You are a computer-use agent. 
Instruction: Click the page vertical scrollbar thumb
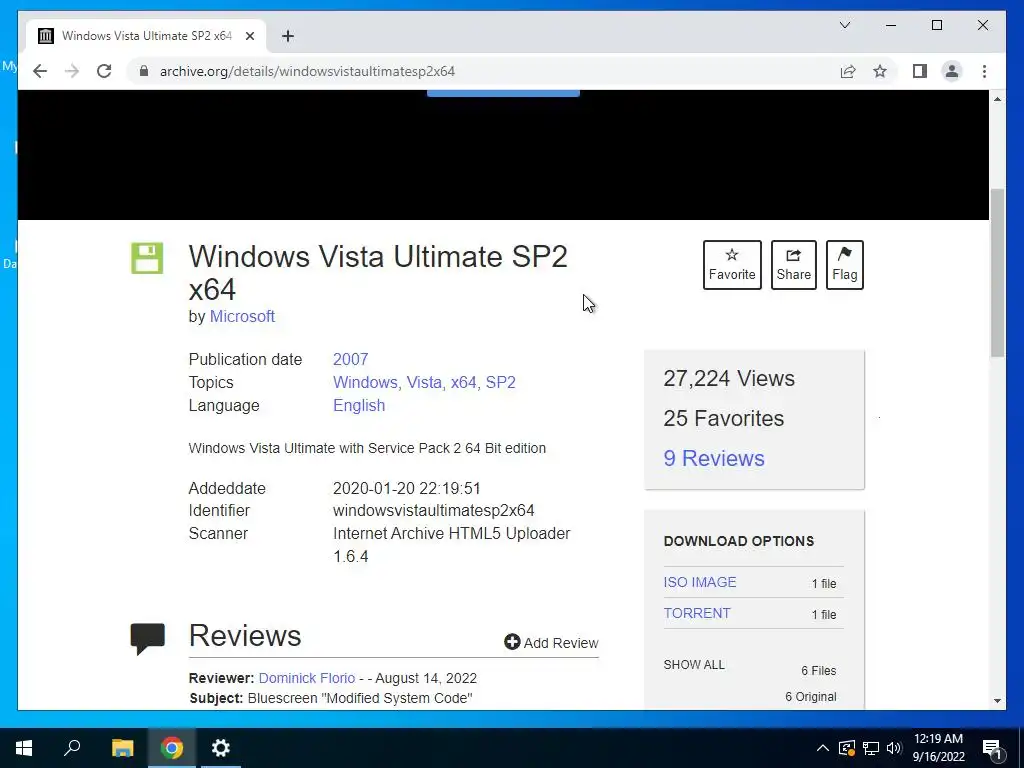click(x=997, y=272)
